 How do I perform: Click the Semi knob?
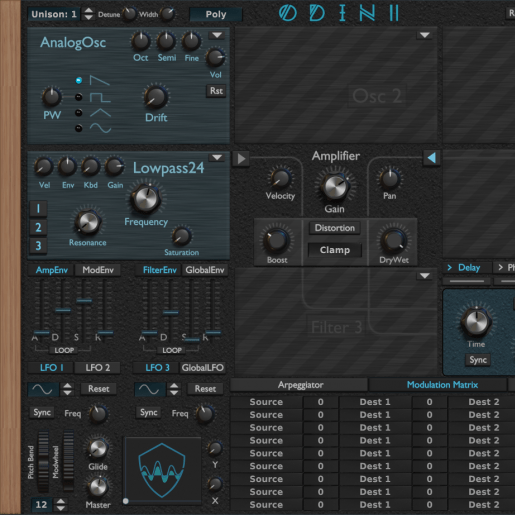[x=166, y=41]
